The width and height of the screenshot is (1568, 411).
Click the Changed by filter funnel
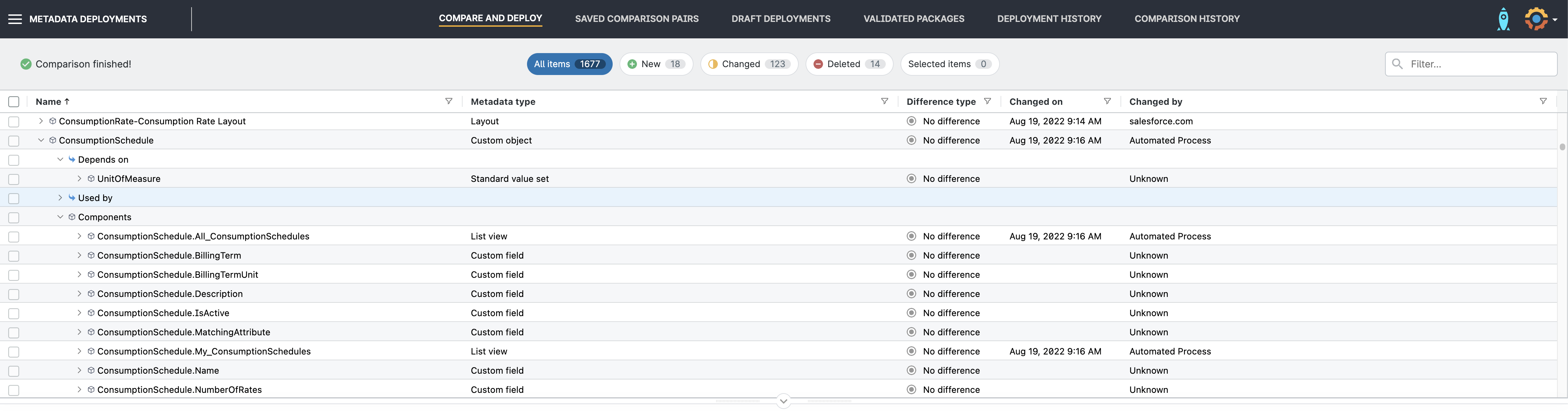point(1543,101)
